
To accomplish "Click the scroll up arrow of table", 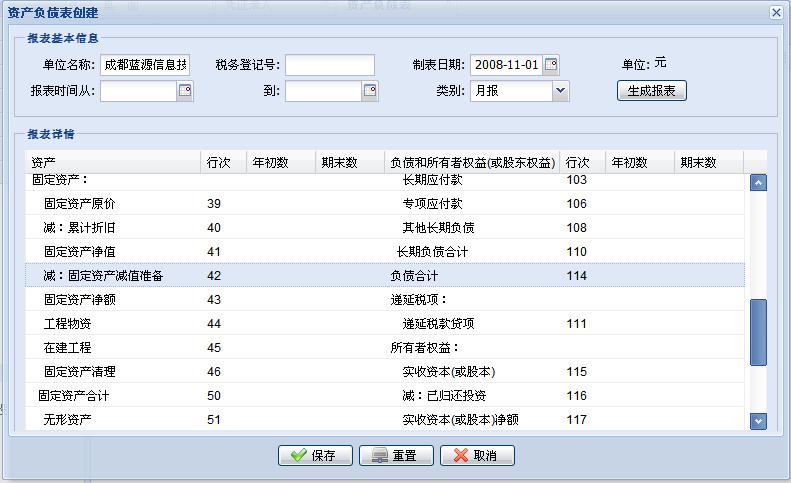I will pos(758,182).
